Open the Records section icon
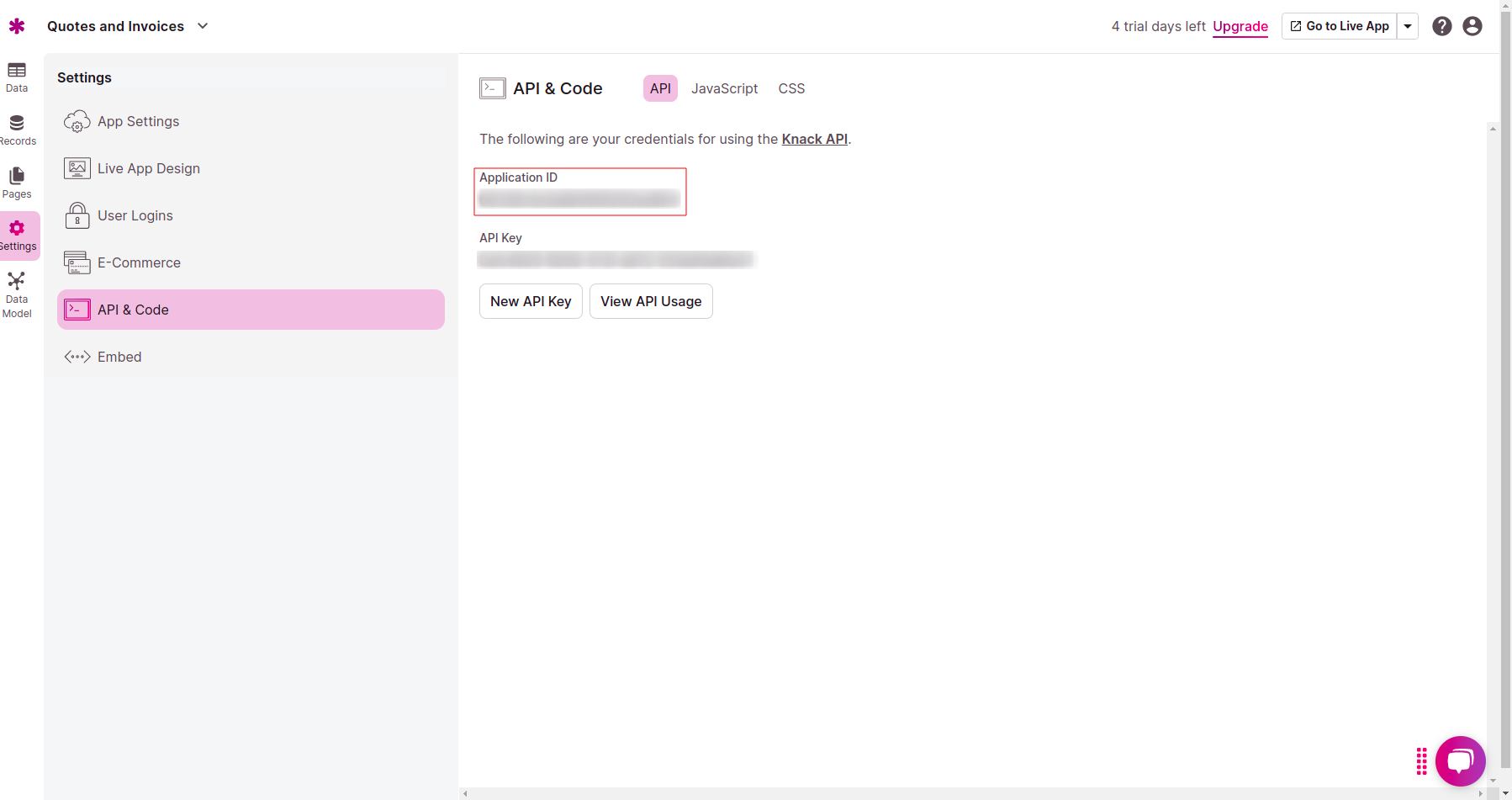 (x=17, y=123)
